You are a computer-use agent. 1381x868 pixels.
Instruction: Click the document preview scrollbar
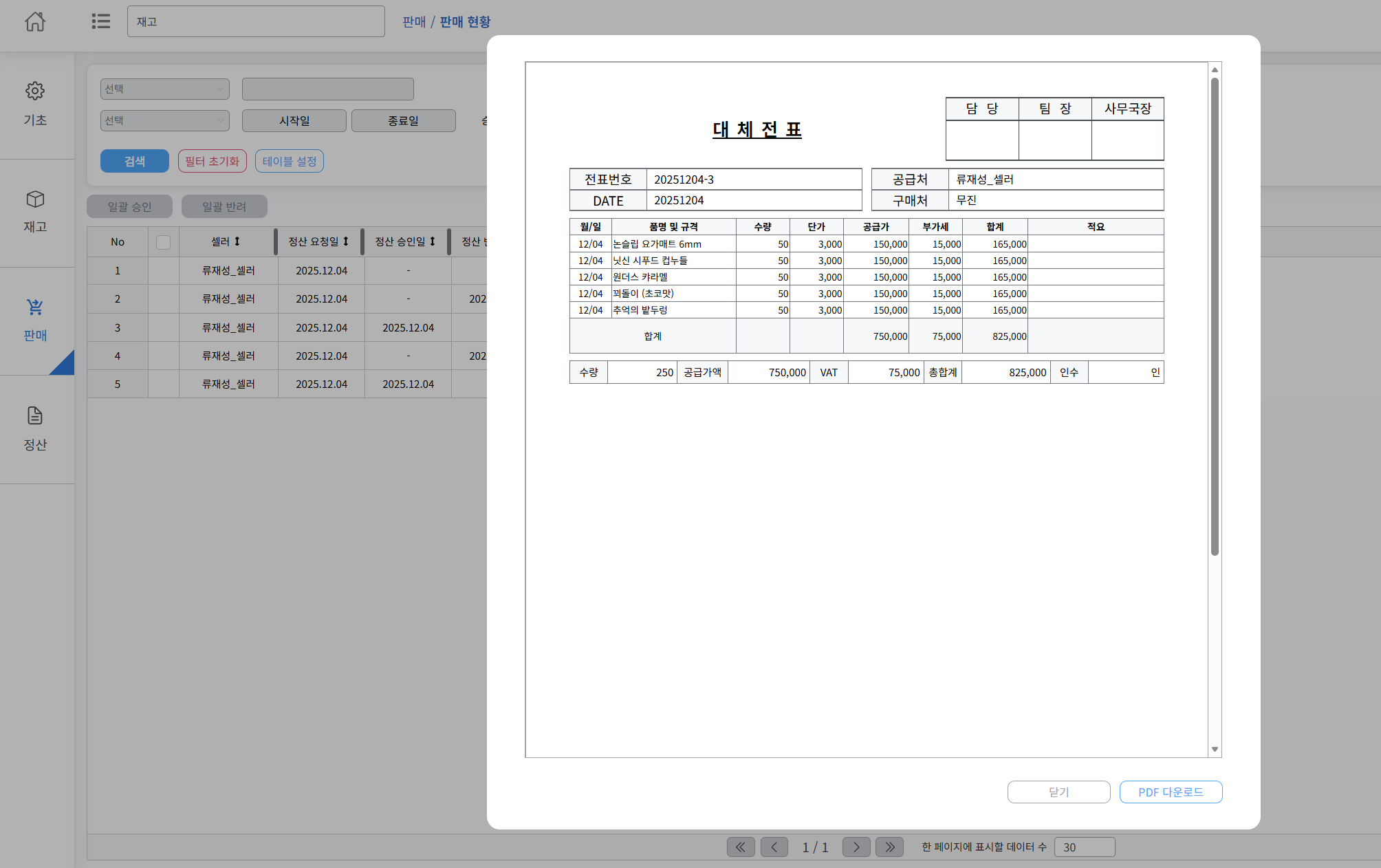click(1215, 316)
